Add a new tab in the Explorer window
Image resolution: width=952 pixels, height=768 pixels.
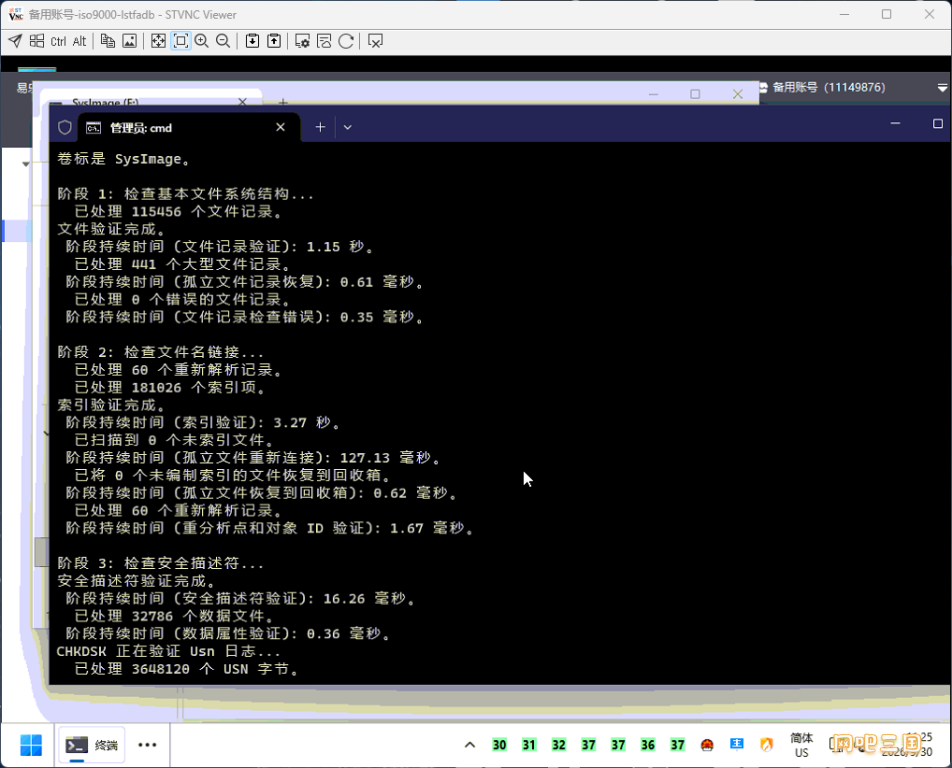click(x=283, y=102)
